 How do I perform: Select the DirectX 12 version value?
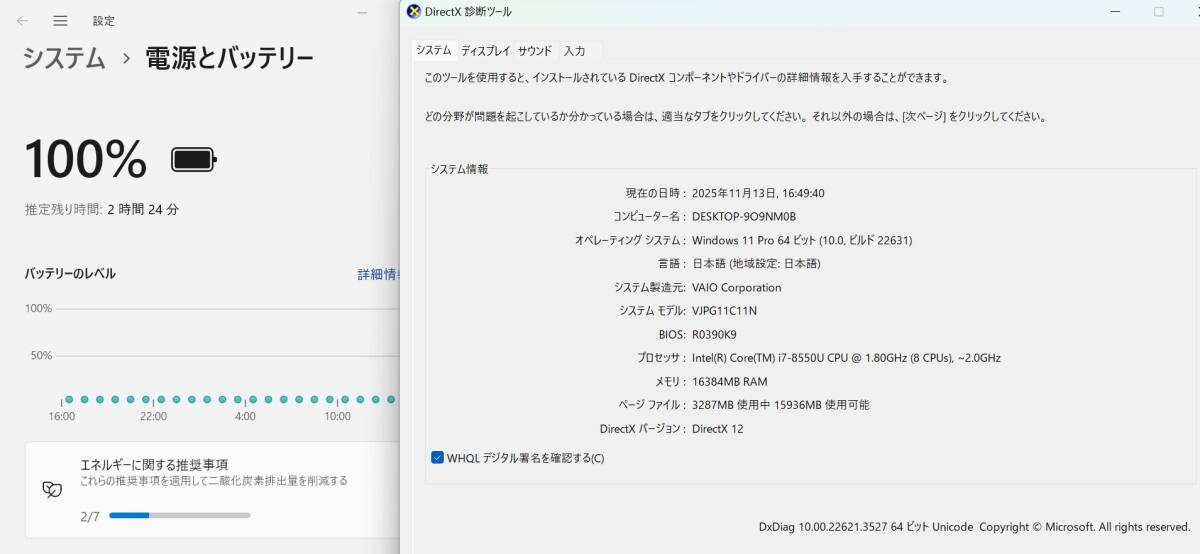(x=718, y=429)
